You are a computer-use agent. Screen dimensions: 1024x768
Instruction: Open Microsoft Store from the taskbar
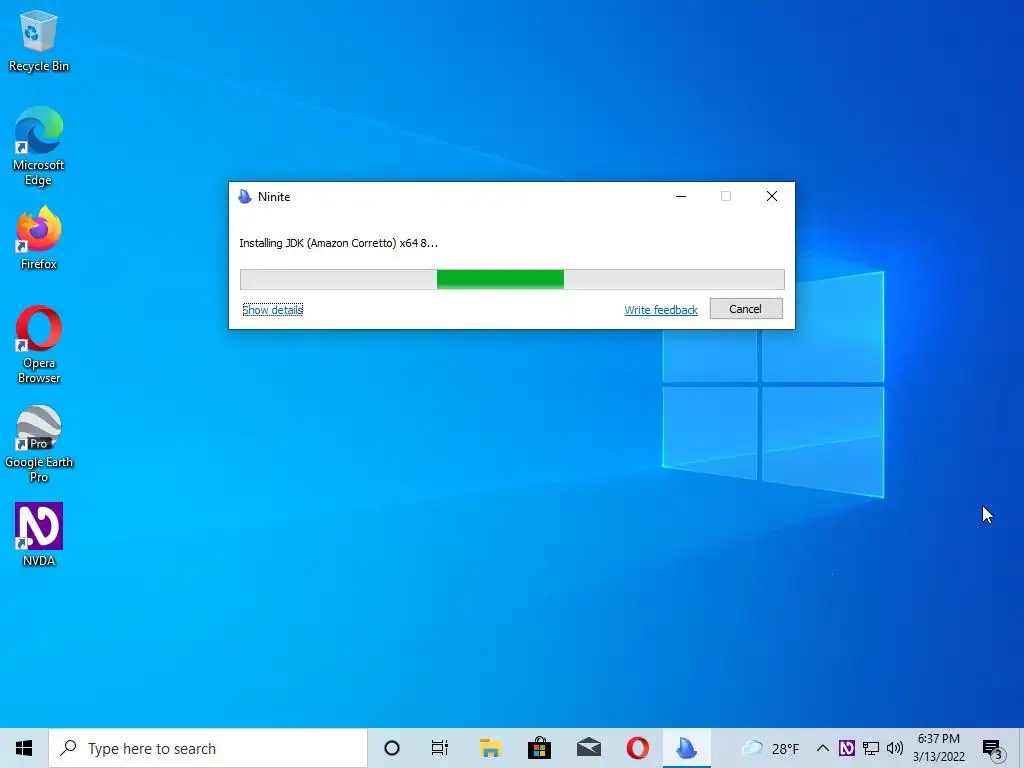click(539, 748)
